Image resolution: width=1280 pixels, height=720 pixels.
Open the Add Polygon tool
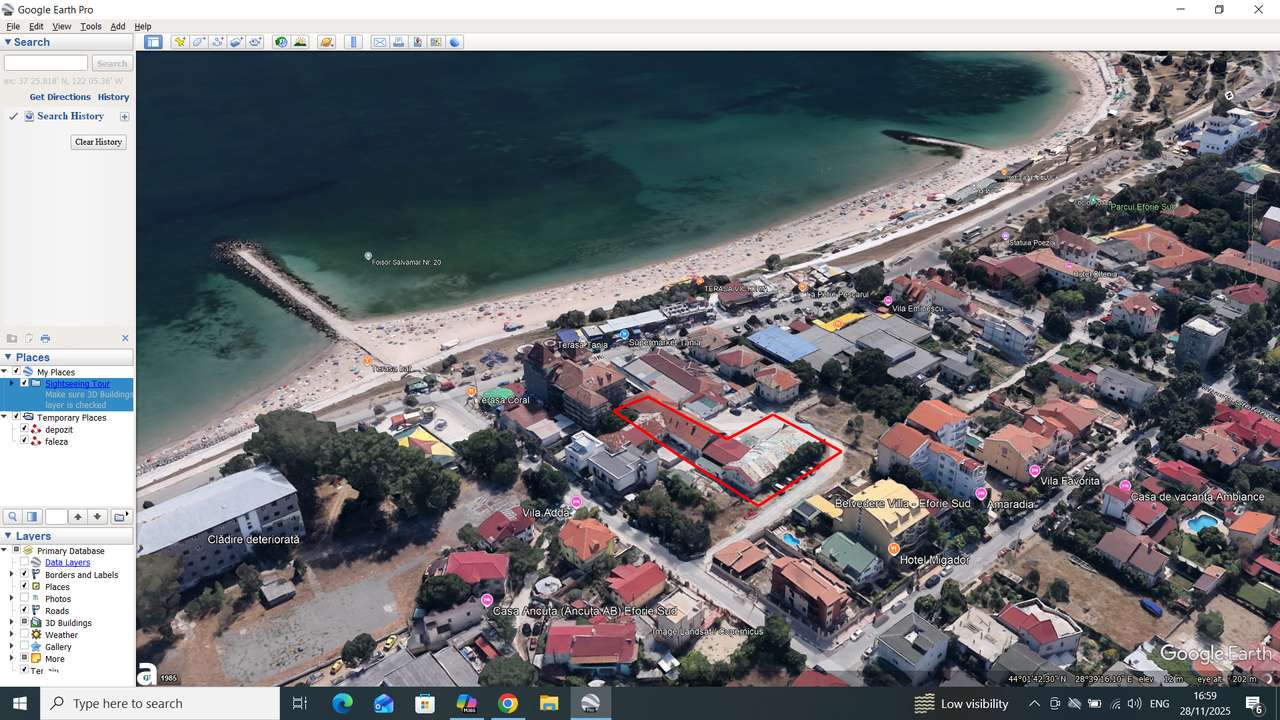pyautogui.click(x=198, y=41)
